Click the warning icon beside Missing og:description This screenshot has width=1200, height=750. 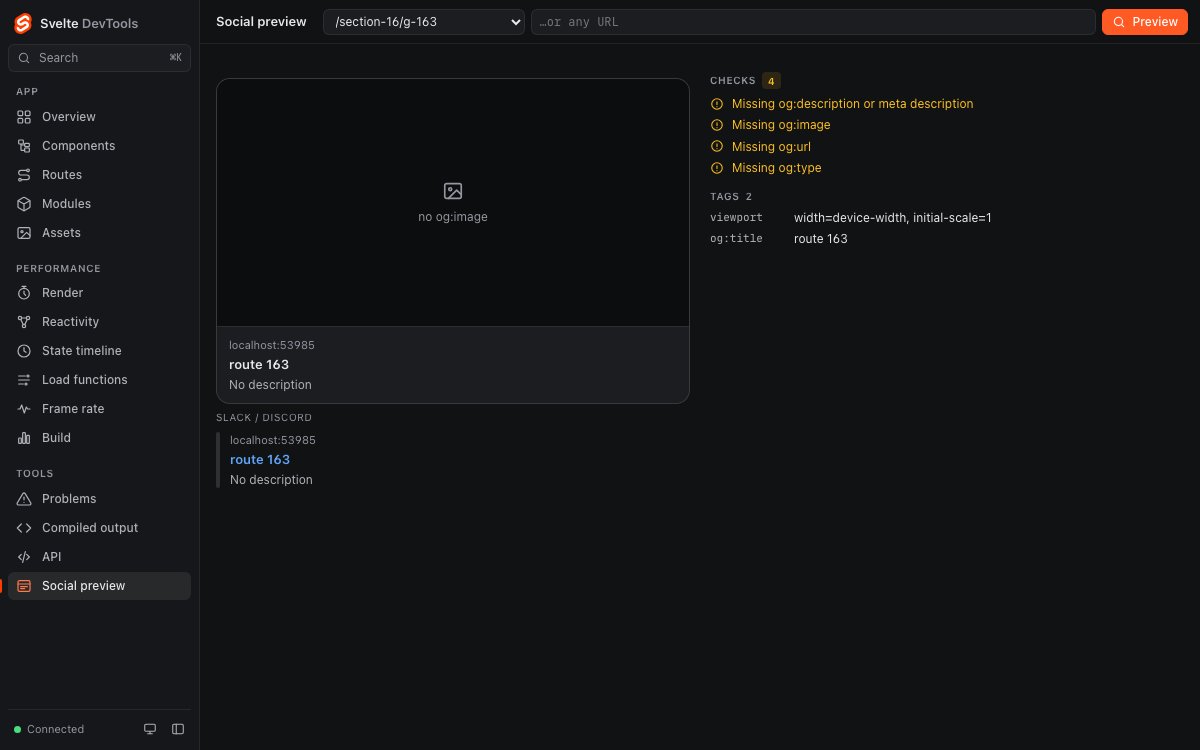[716, 104]
